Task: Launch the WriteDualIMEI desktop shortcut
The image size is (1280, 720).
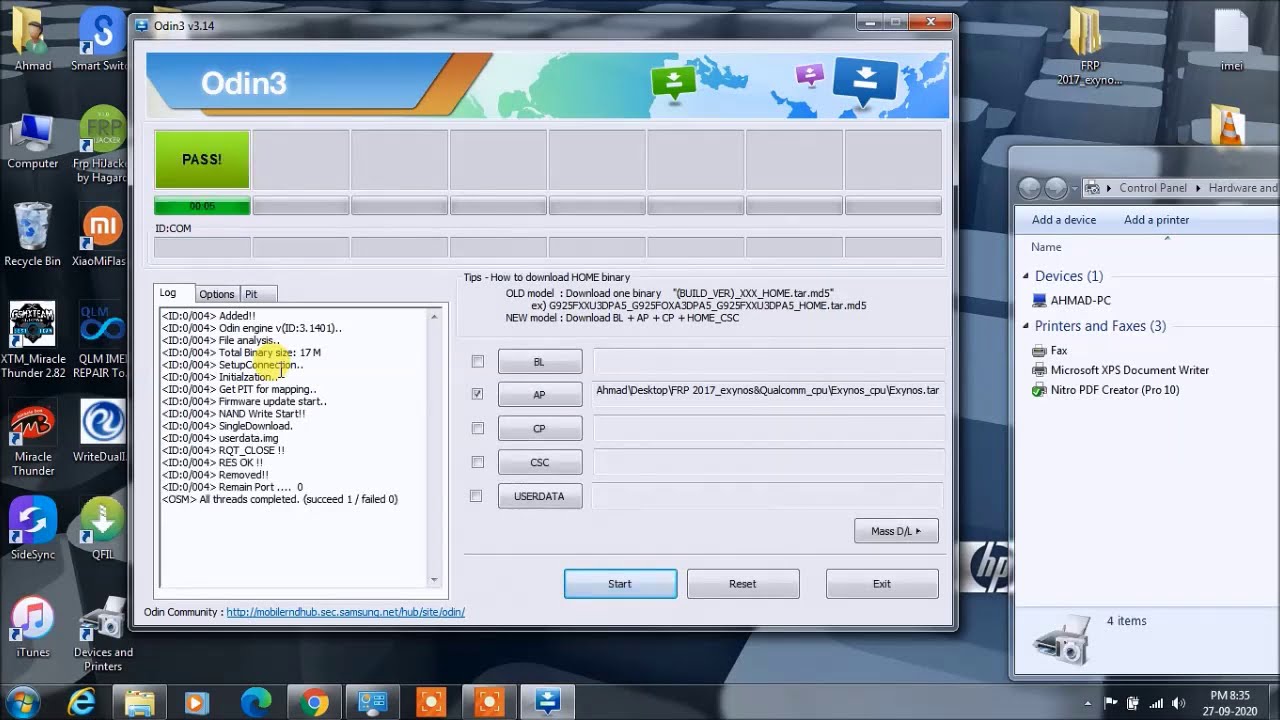Action: [x=100, y=431]
